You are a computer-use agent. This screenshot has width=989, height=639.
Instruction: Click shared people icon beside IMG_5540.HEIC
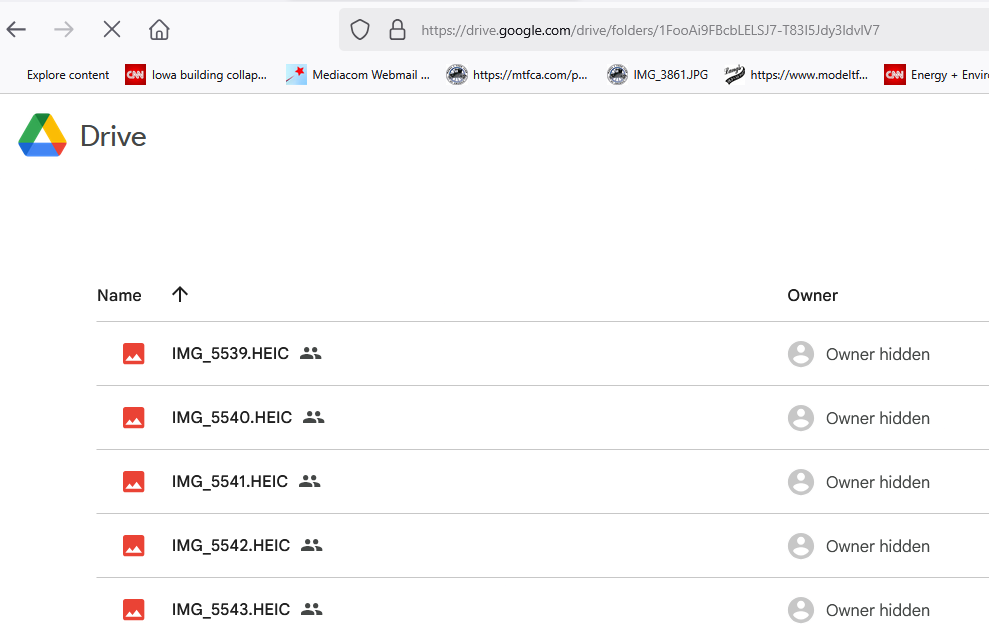tap(314, 418)
